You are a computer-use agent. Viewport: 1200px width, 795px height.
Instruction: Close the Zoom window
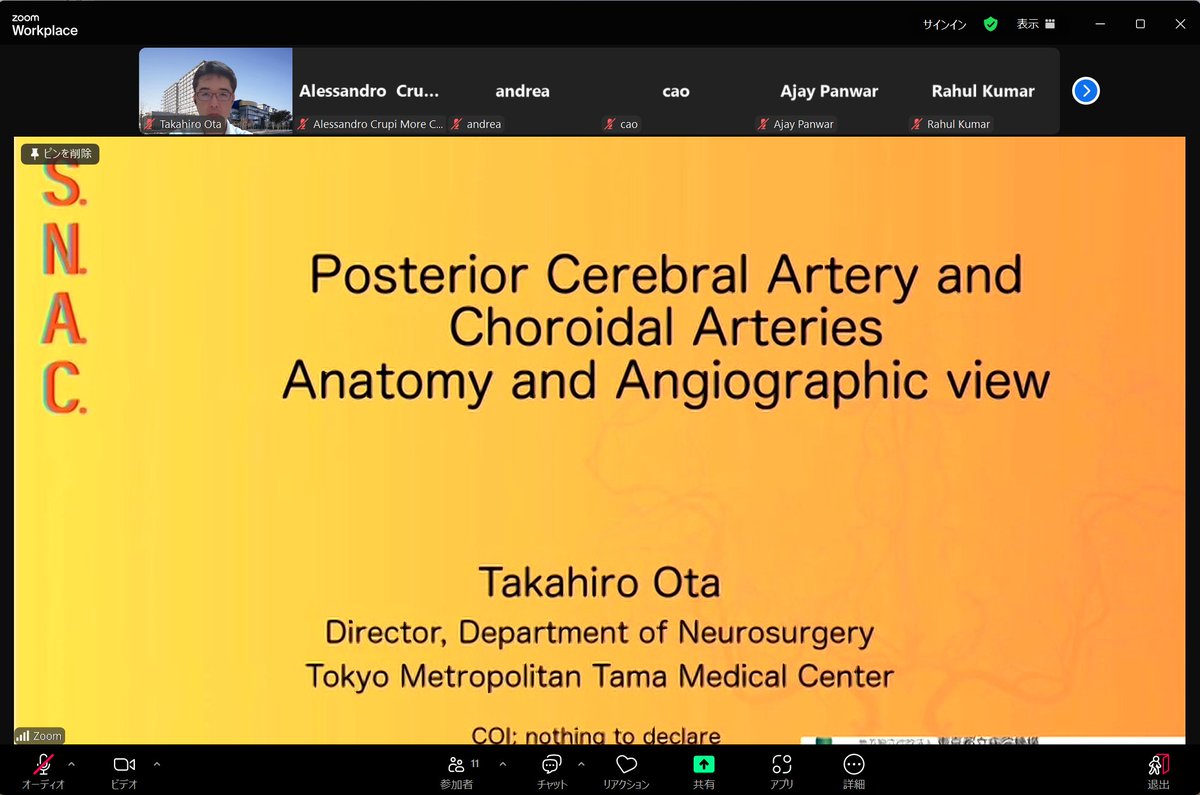click(x=1178, y=24)
